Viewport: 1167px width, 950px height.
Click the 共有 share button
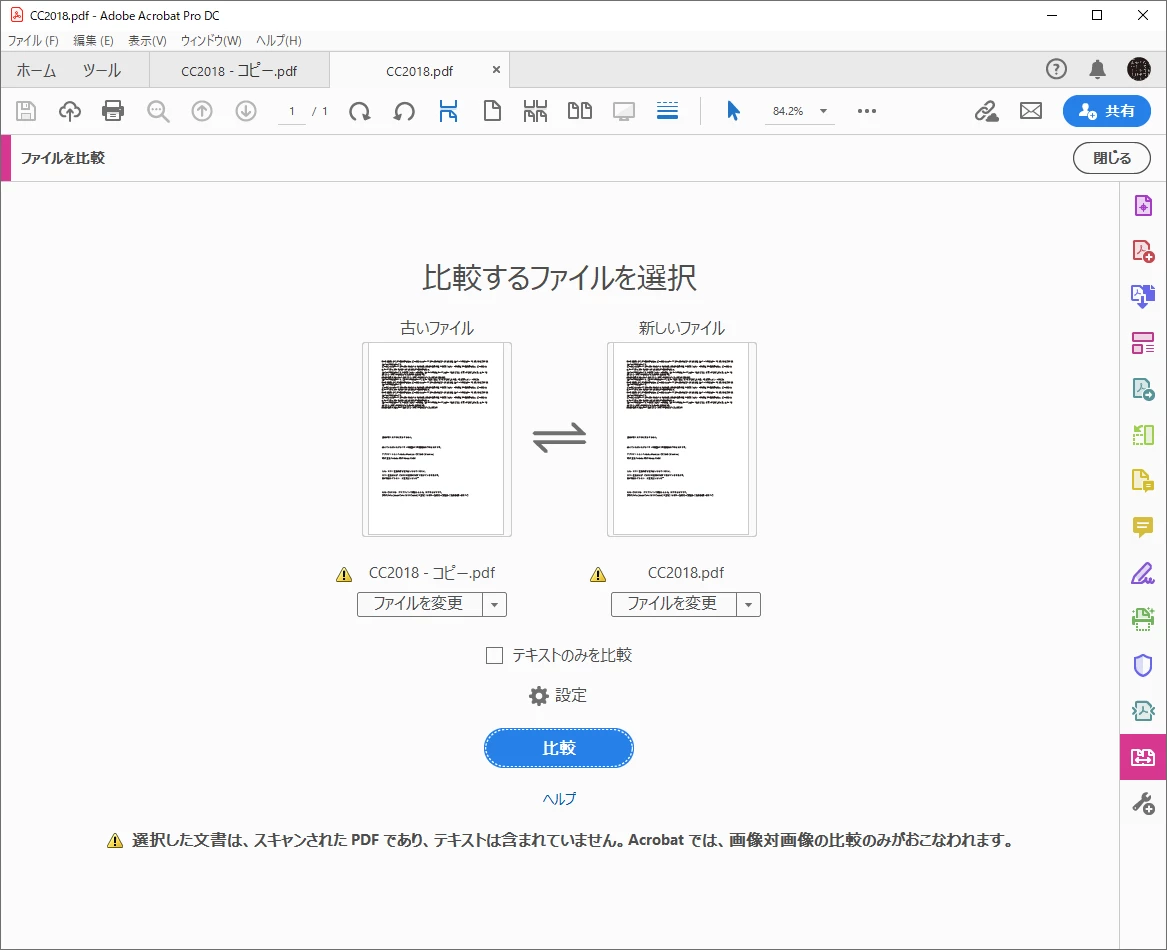click(1107, 111)
